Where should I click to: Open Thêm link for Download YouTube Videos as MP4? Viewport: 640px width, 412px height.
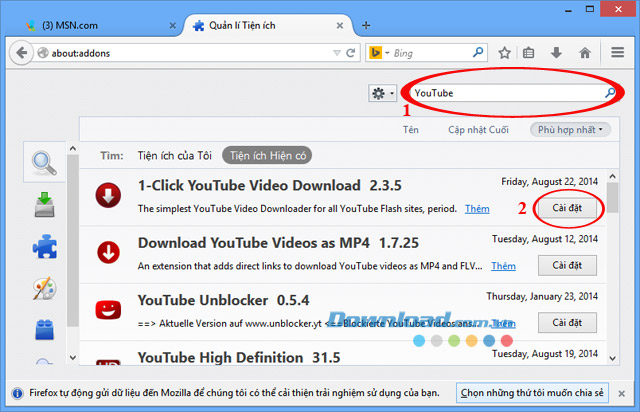(x=503, y=266)
